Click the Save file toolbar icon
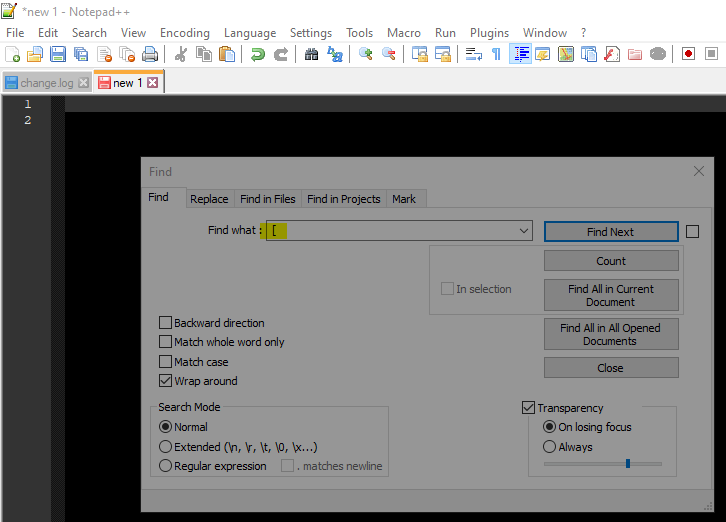This screenshot has width=726, height=522. tap(58, 54)
